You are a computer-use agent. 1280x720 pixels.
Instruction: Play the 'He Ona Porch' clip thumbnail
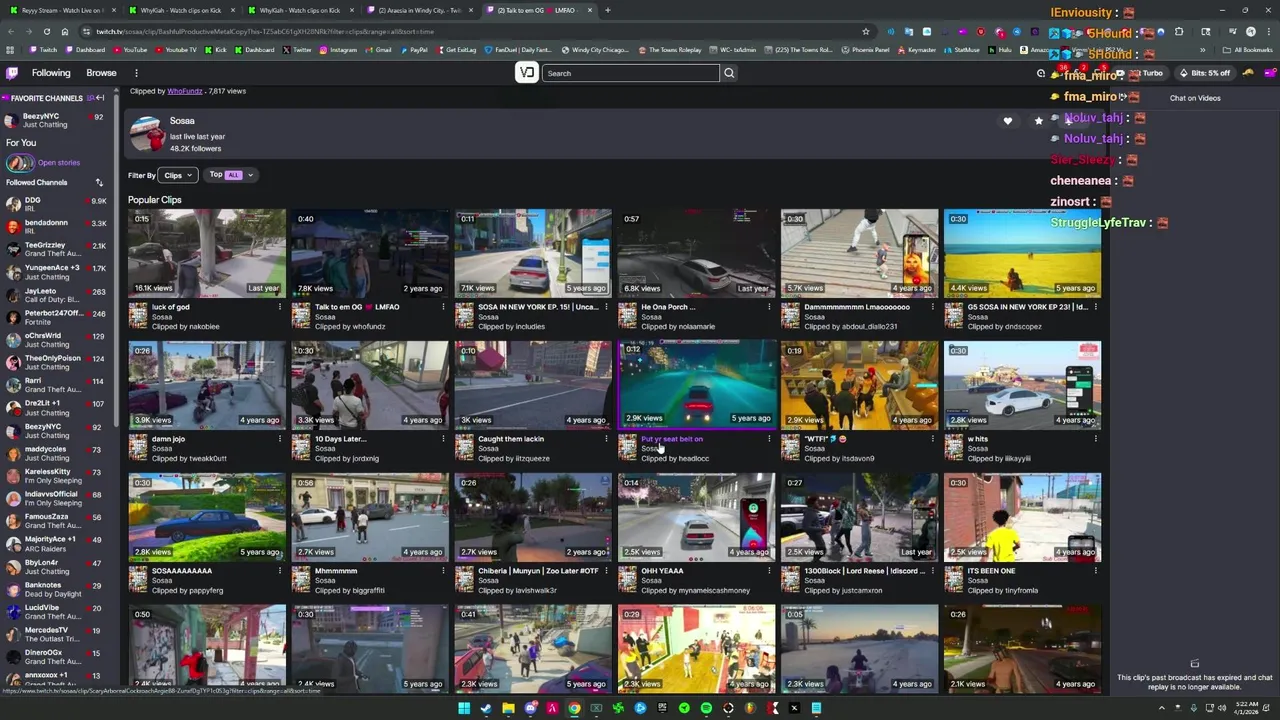(x=696, y=253)
